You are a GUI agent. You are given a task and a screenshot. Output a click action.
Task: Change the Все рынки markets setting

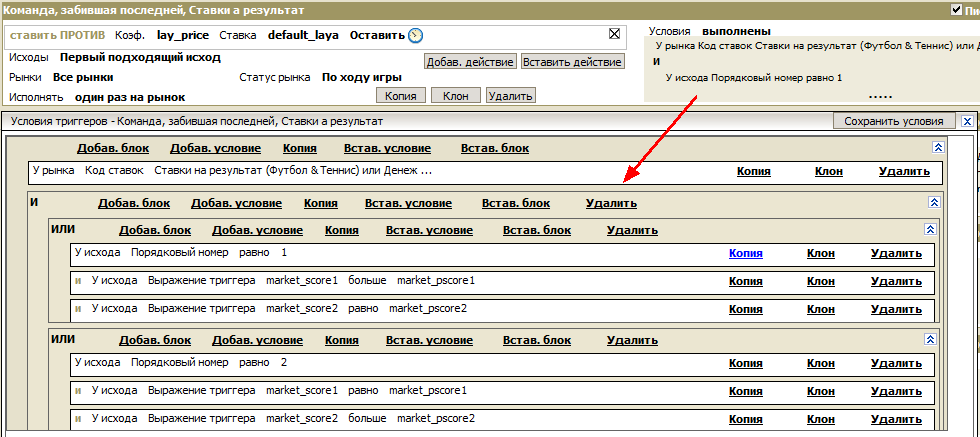pos(83,78)
